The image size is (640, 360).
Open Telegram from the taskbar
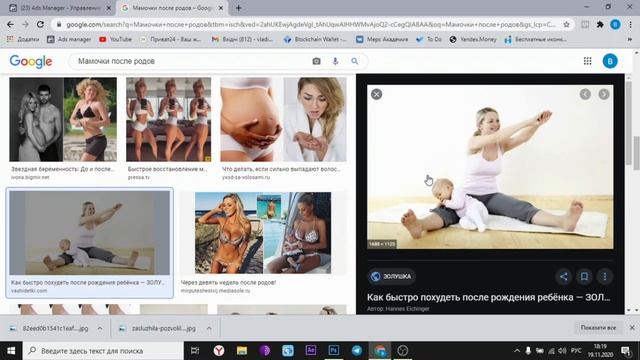pos(357,351)
